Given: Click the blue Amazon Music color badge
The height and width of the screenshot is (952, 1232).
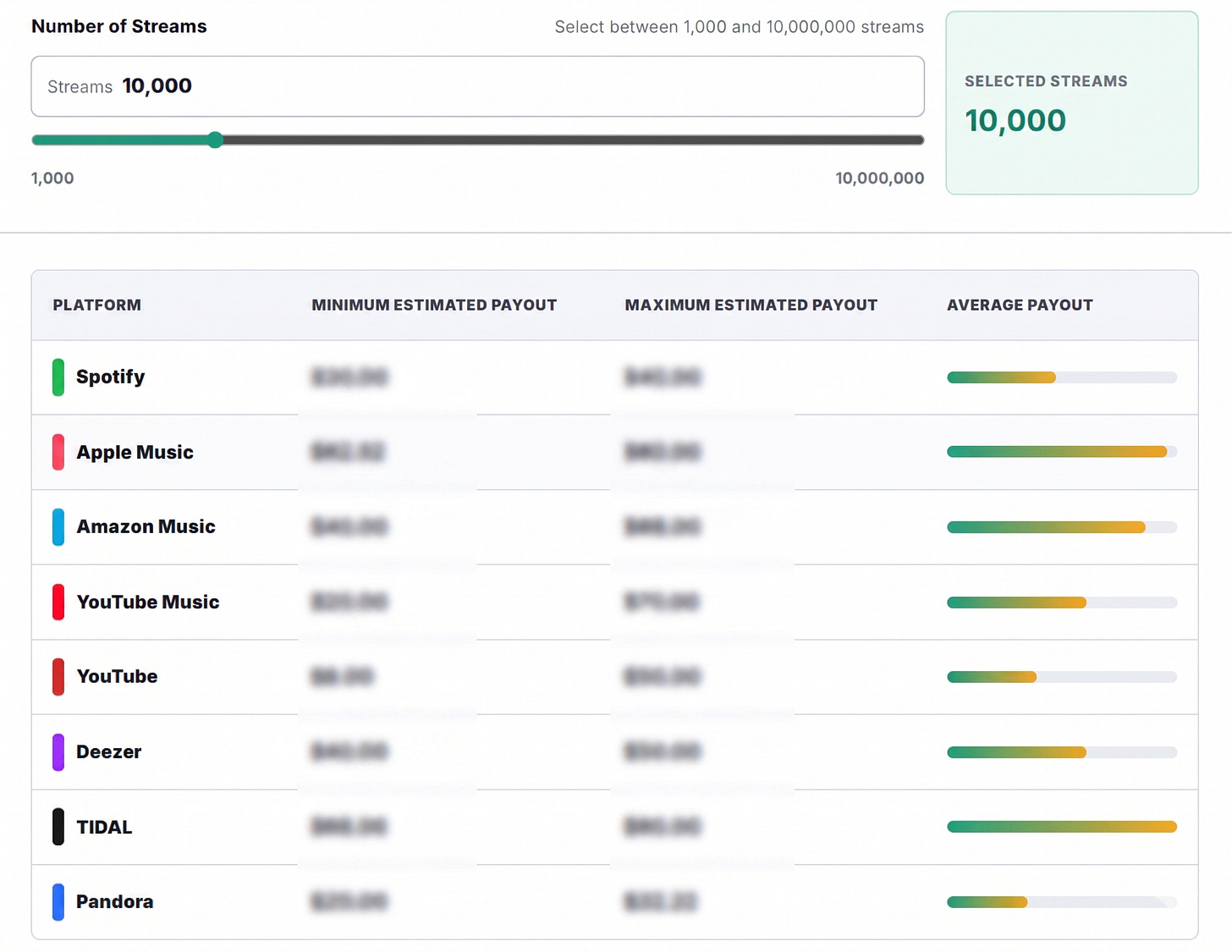Looking at the screenshot, I should coord(58,527).
